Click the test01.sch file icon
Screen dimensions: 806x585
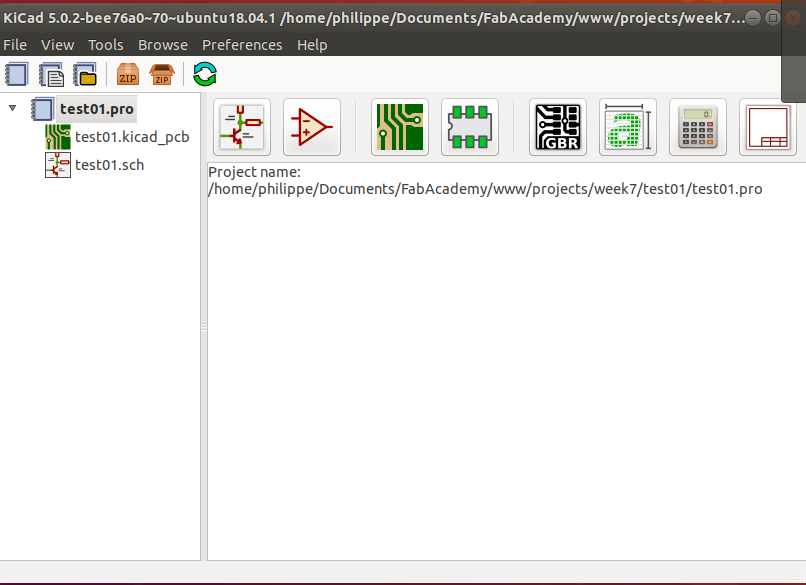point(58,165)
